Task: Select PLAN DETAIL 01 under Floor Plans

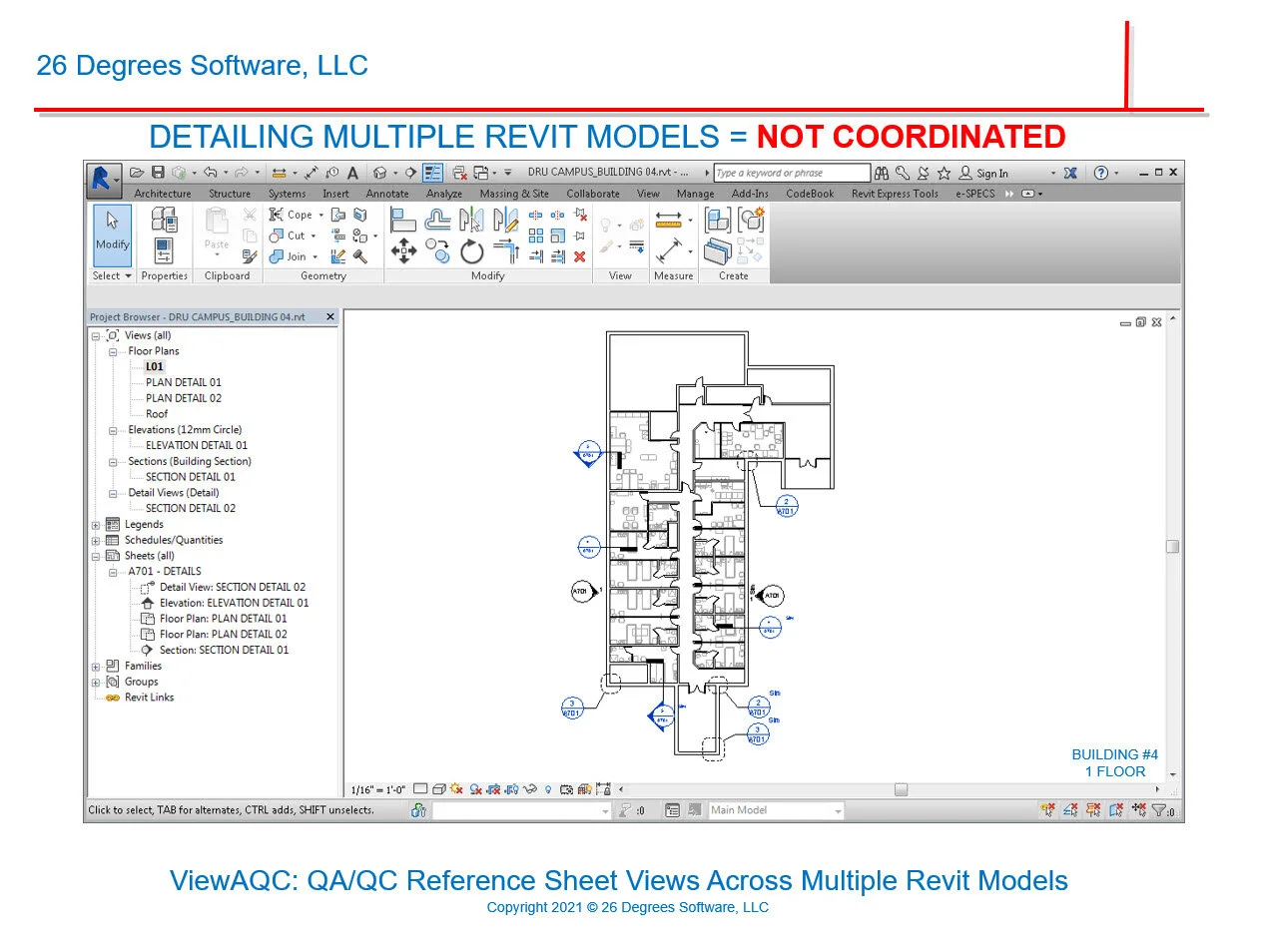Action: tap(184, 382)
